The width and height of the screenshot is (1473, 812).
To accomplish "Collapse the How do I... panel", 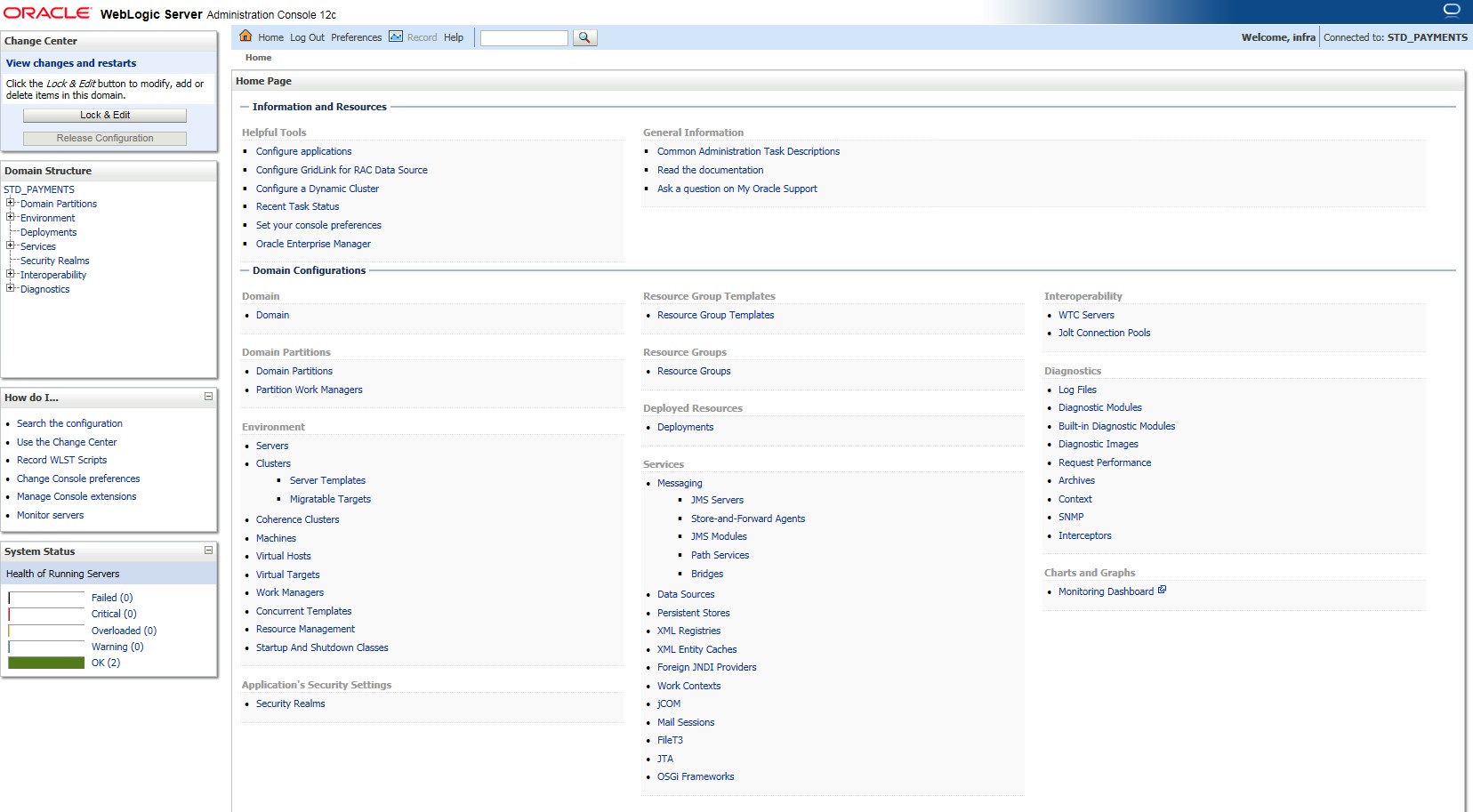I will [208, 397].
